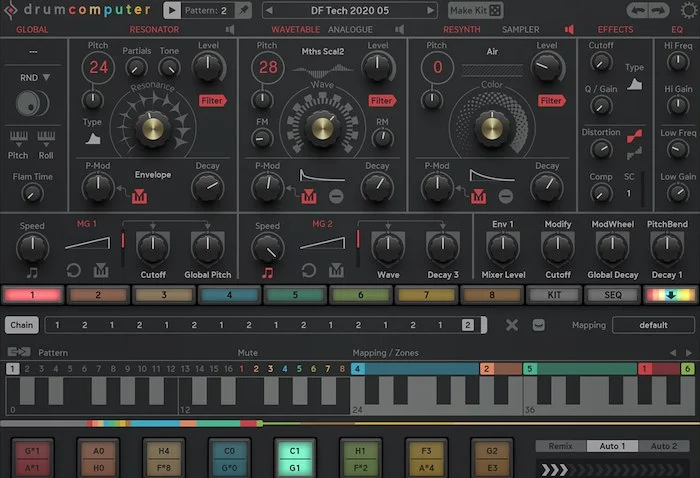Click the pattern follow arrow icon
Viewport: 700px width, 478px height.
click(x=19, y=352)
